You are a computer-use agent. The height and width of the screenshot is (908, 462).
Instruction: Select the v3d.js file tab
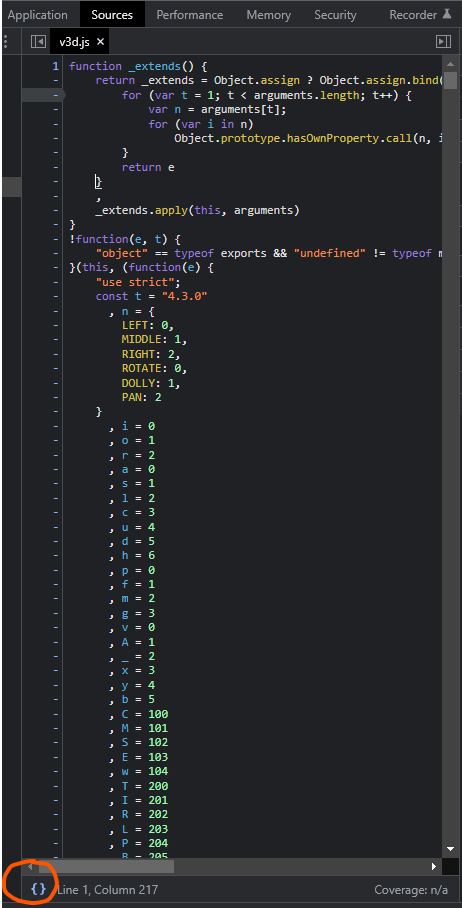[x=73, y=42]
